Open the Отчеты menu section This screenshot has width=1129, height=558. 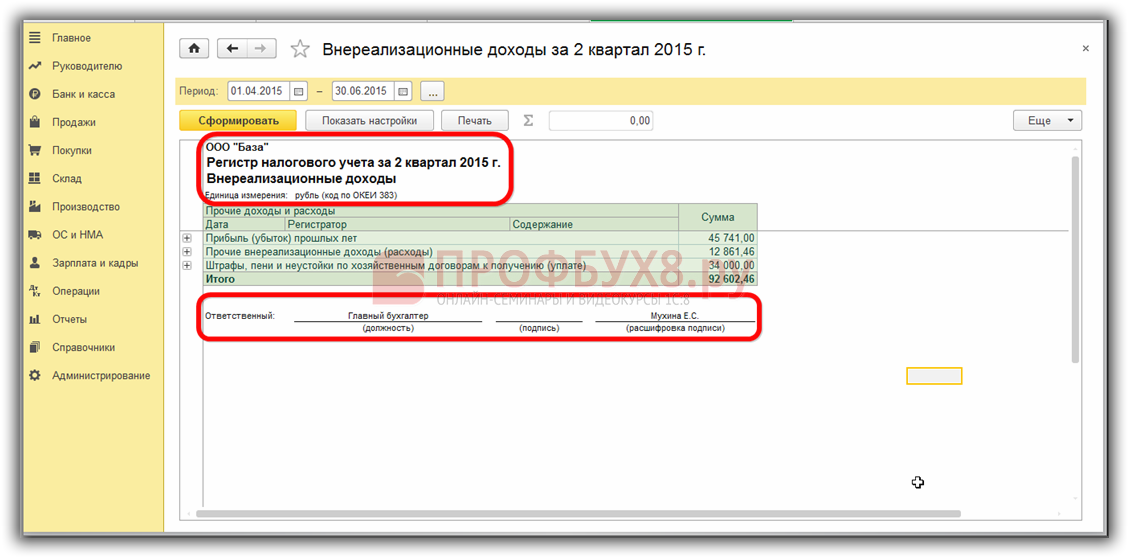point(69,319)
